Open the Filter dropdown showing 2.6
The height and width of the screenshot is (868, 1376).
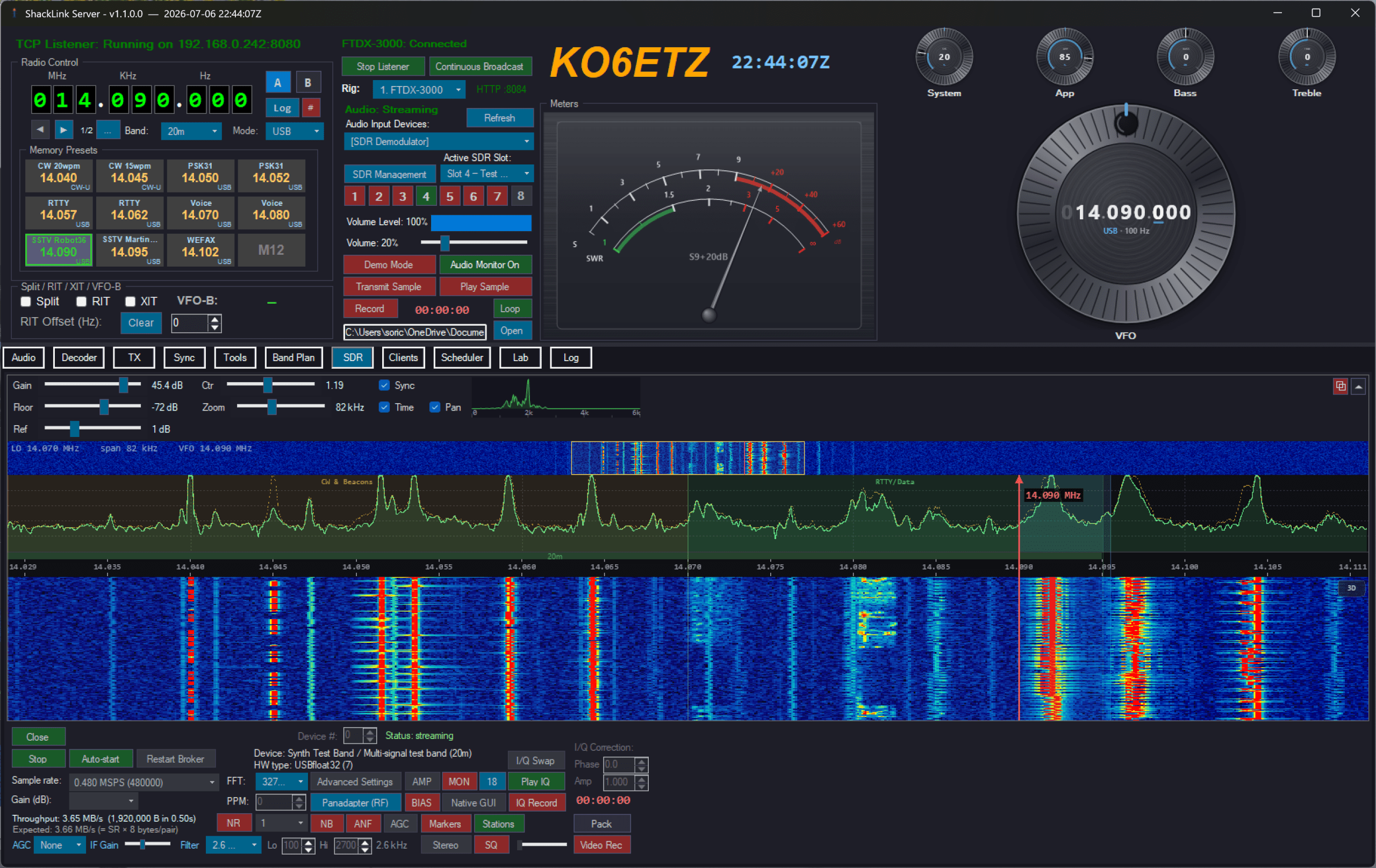pos(234,845)
